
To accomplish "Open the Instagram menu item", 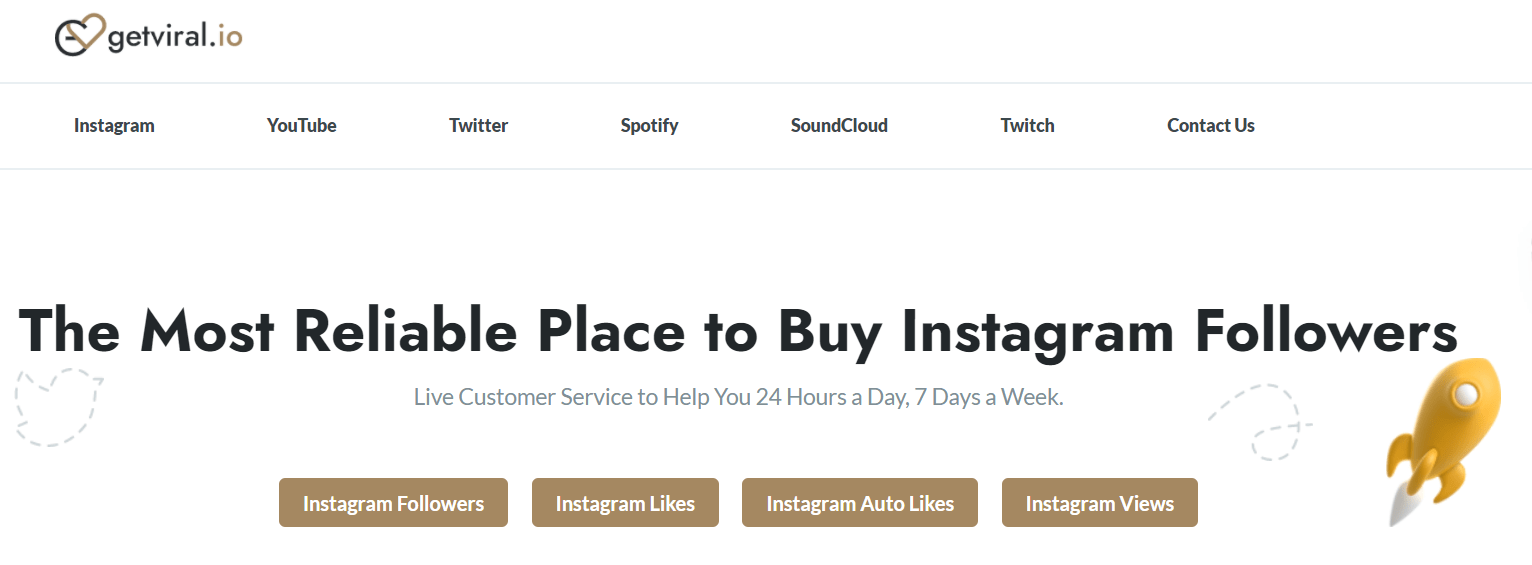I will 114,126.
